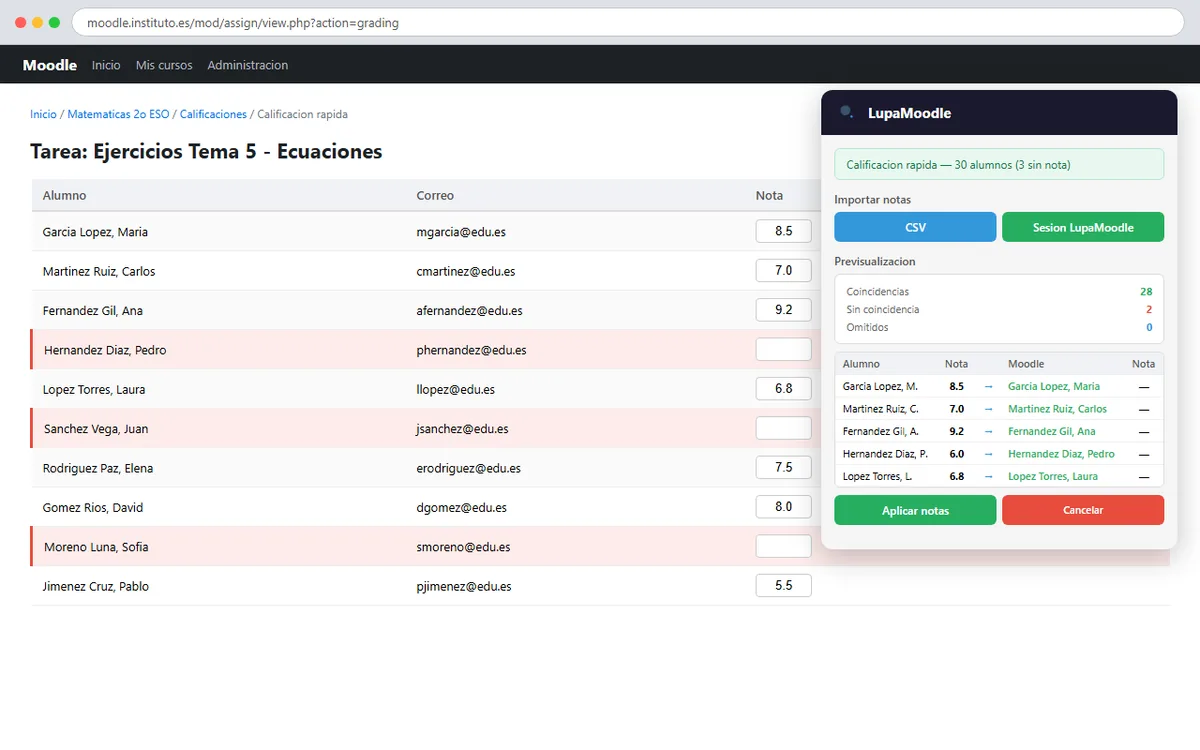Image resolution: width=1200 pixels, height=750 pixels.
Task: Select email cmartinez@edu.es
Action: tap(466, 271)
